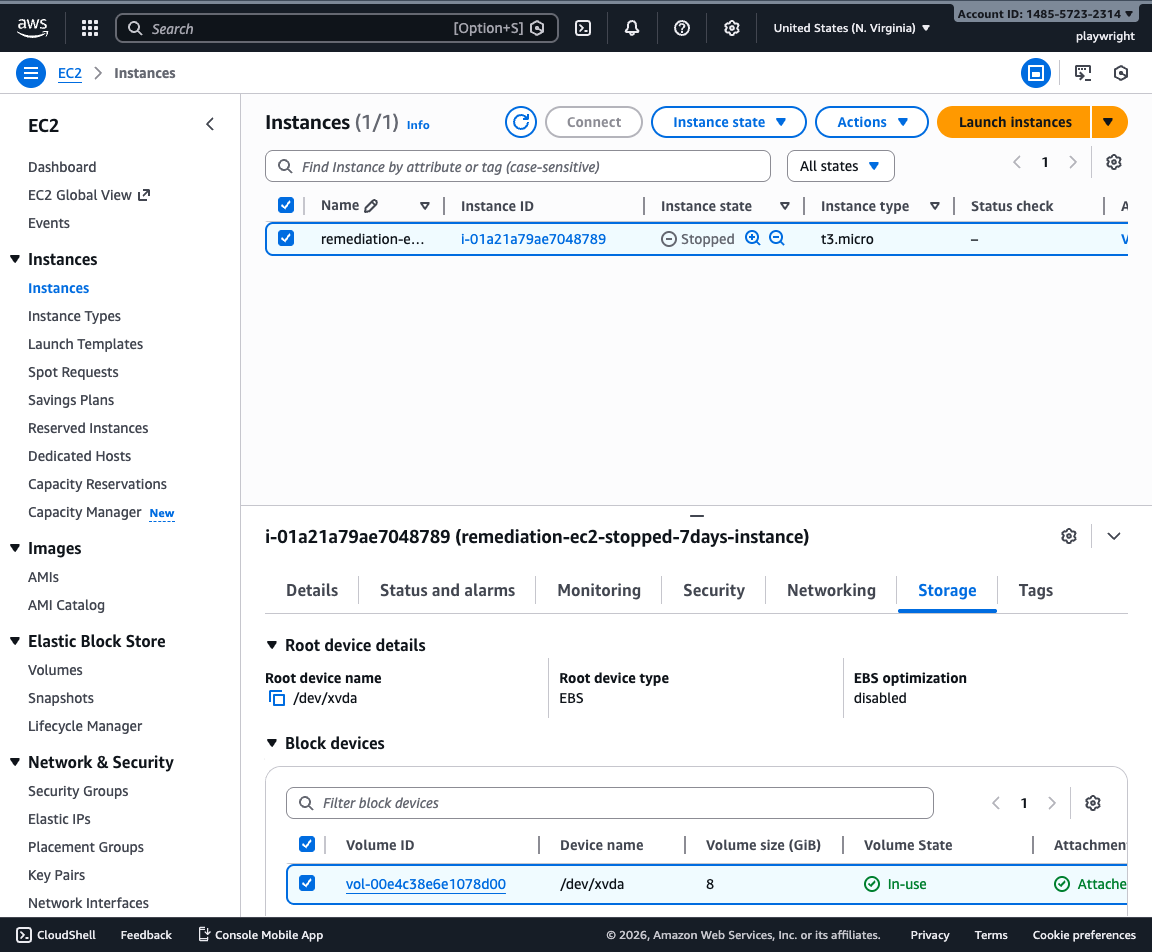Screen dimensions: 1152x952
Task: Switch to the Details tab
Action: (311, 590)
